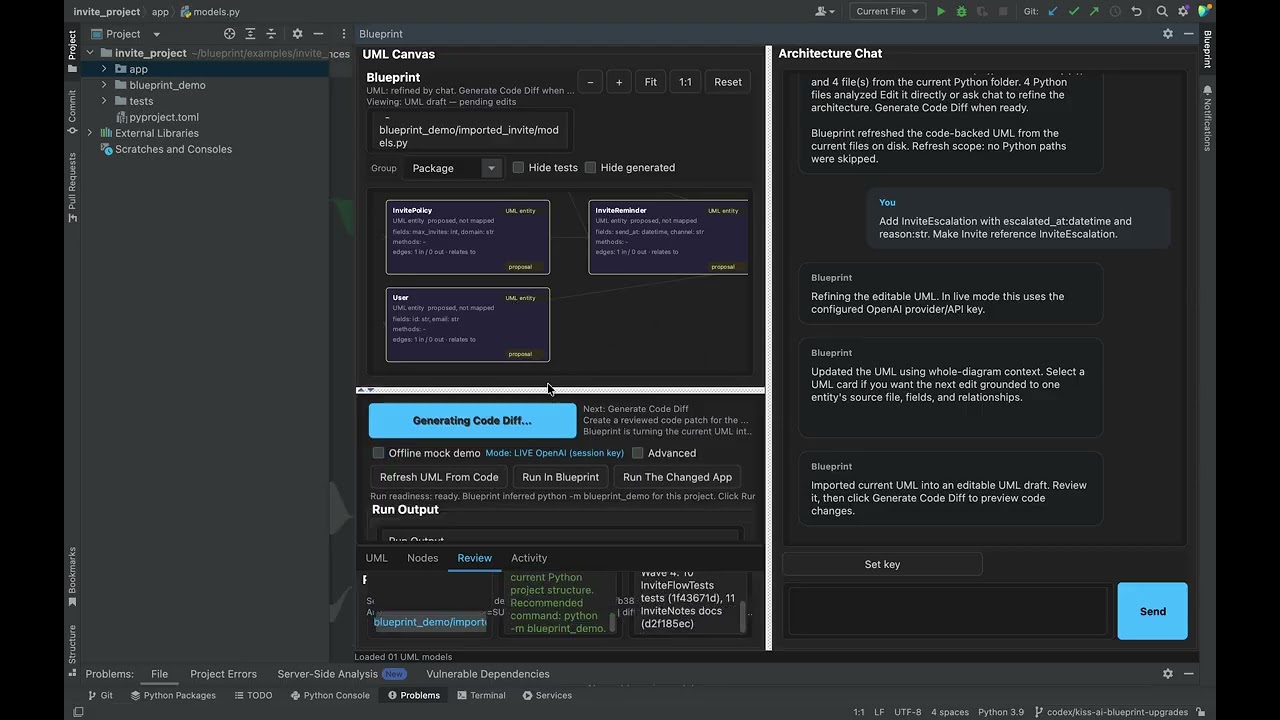Push commits with the Git push arrow
Screen dimensions: 1280x720
coord(1094,12)
